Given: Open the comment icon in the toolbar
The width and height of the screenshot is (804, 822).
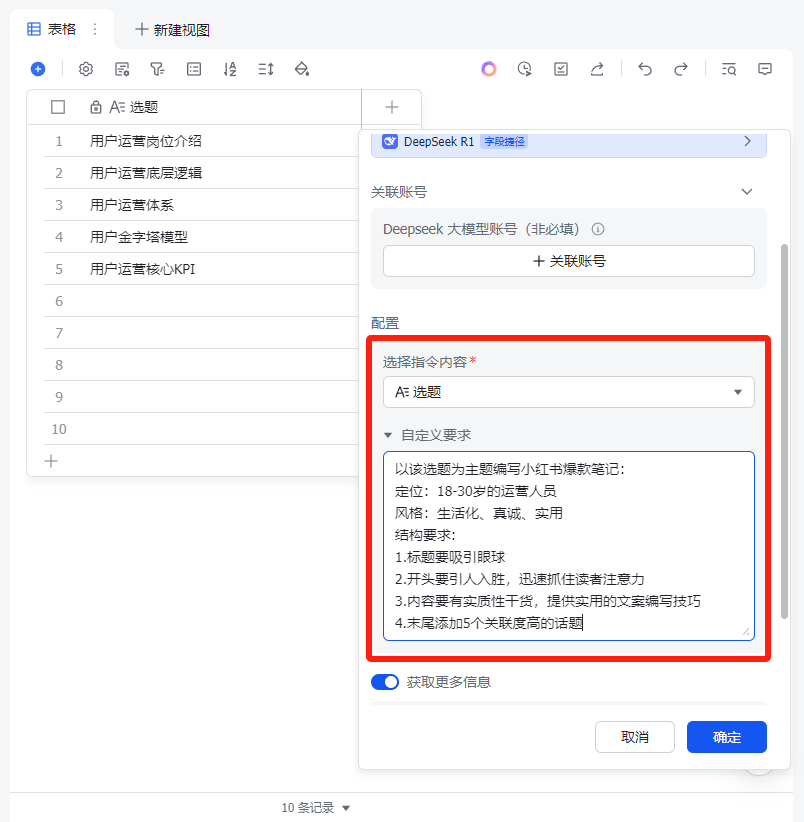Looking at the screenshot, I should [x=764, y=69].
